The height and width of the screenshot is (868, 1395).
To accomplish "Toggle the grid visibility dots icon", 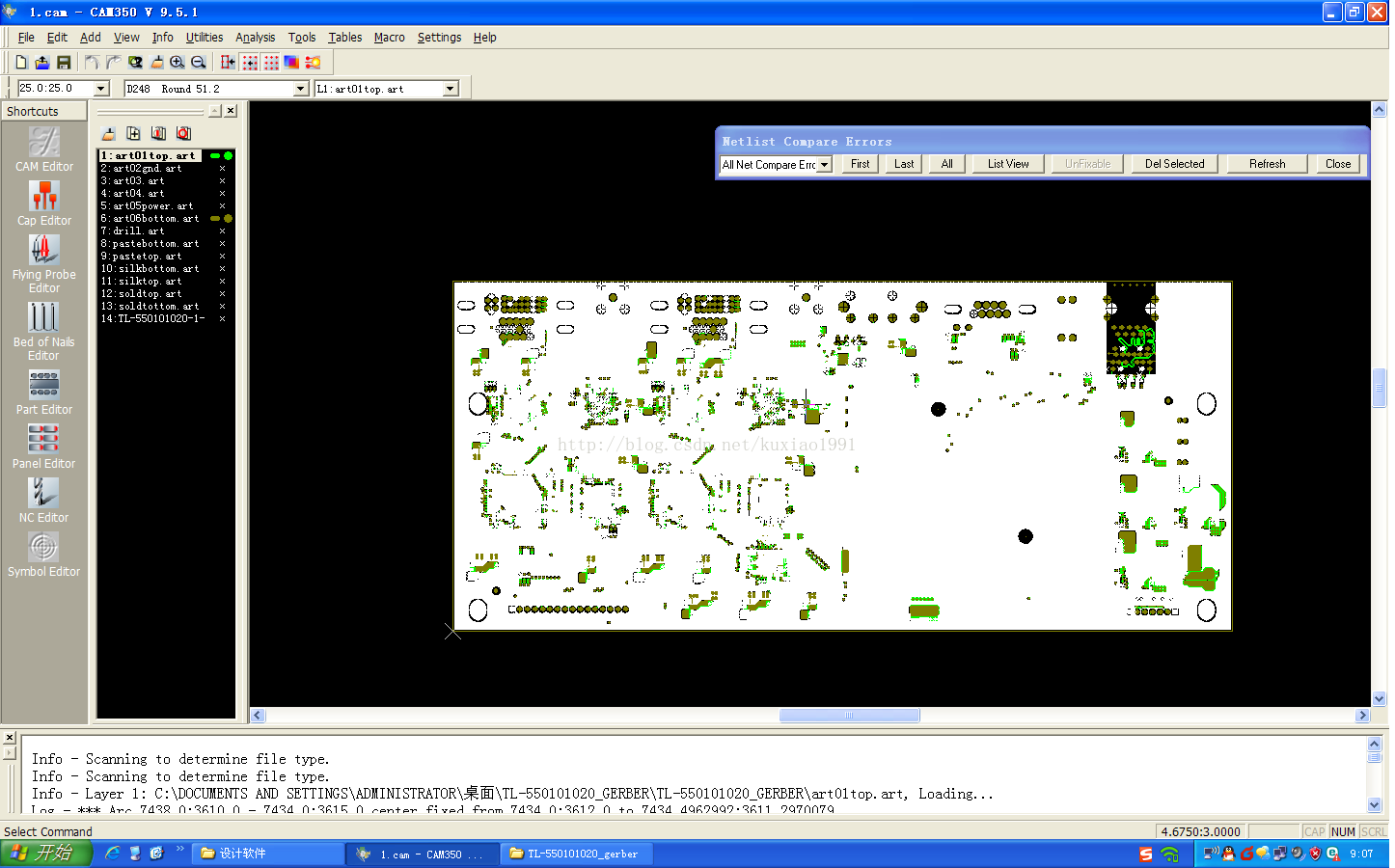I will coord(271,62).
